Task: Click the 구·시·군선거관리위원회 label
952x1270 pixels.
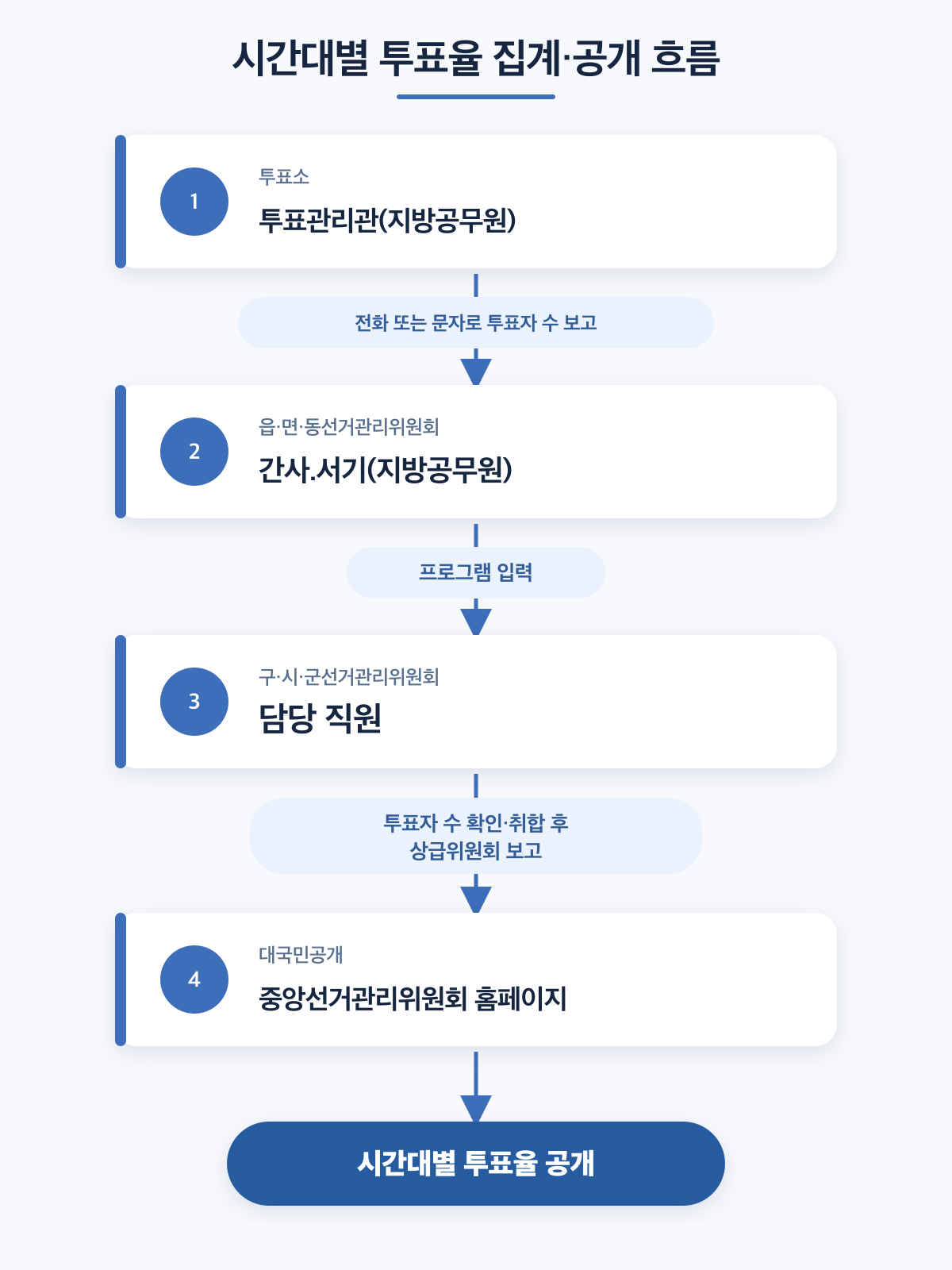Action: 349,677
